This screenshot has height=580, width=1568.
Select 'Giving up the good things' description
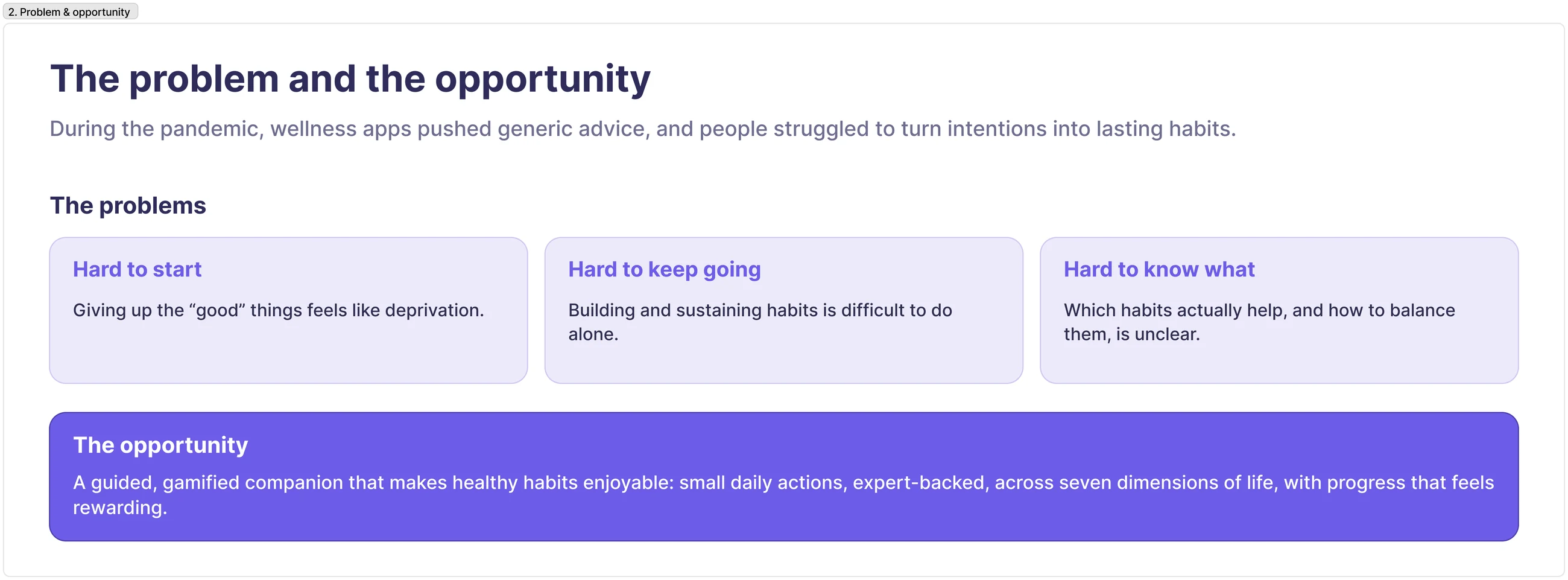point(278,311)
